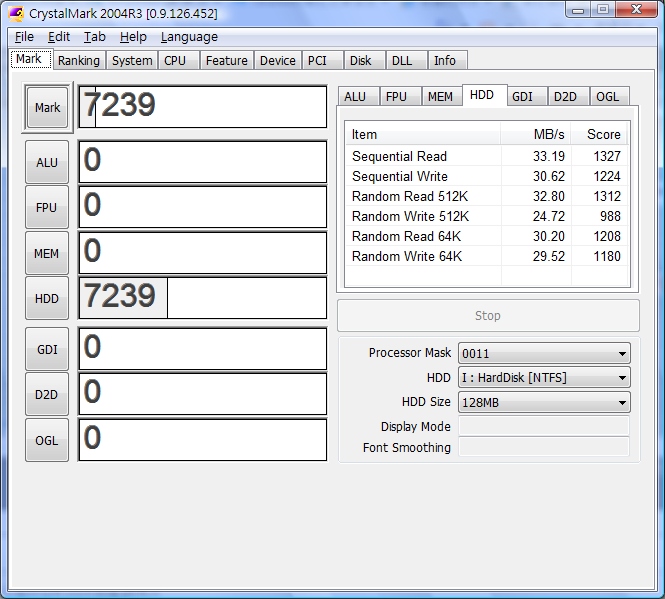The image size is (665, 599).
Task: Select the Sequential Read row
Action: coord(486,156)
